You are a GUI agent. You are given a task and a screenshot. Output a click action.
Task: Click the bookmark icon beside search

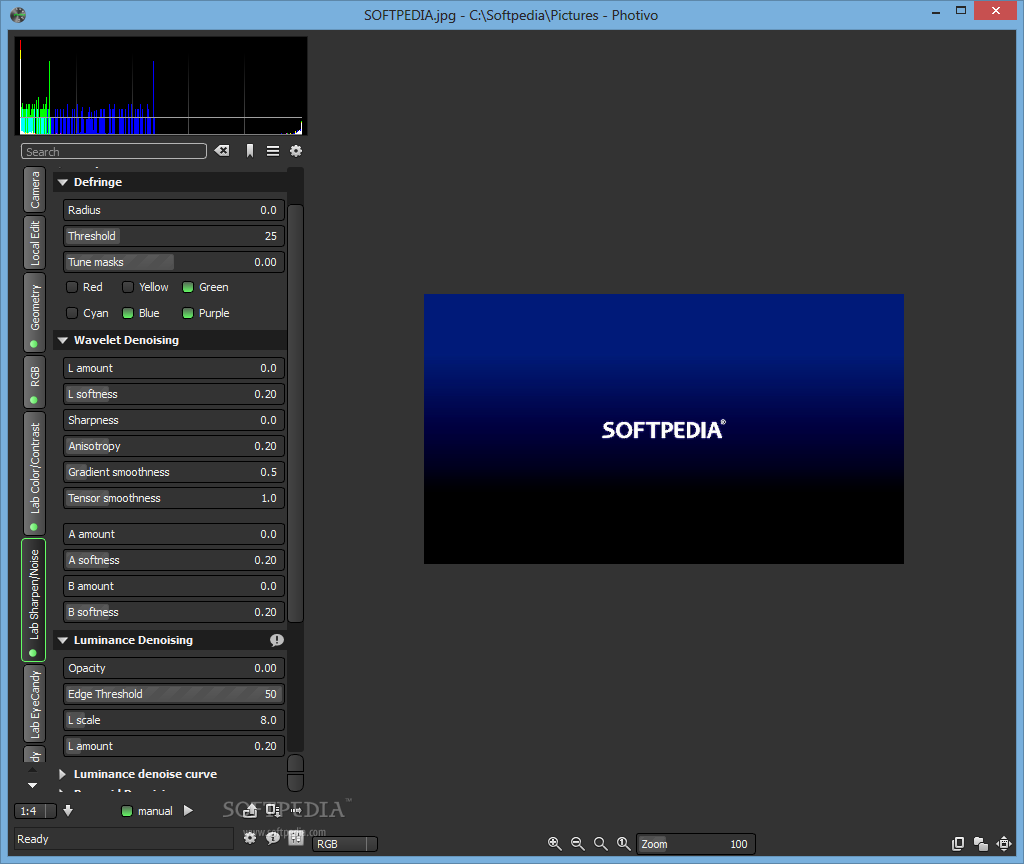[x=250, y=151]
